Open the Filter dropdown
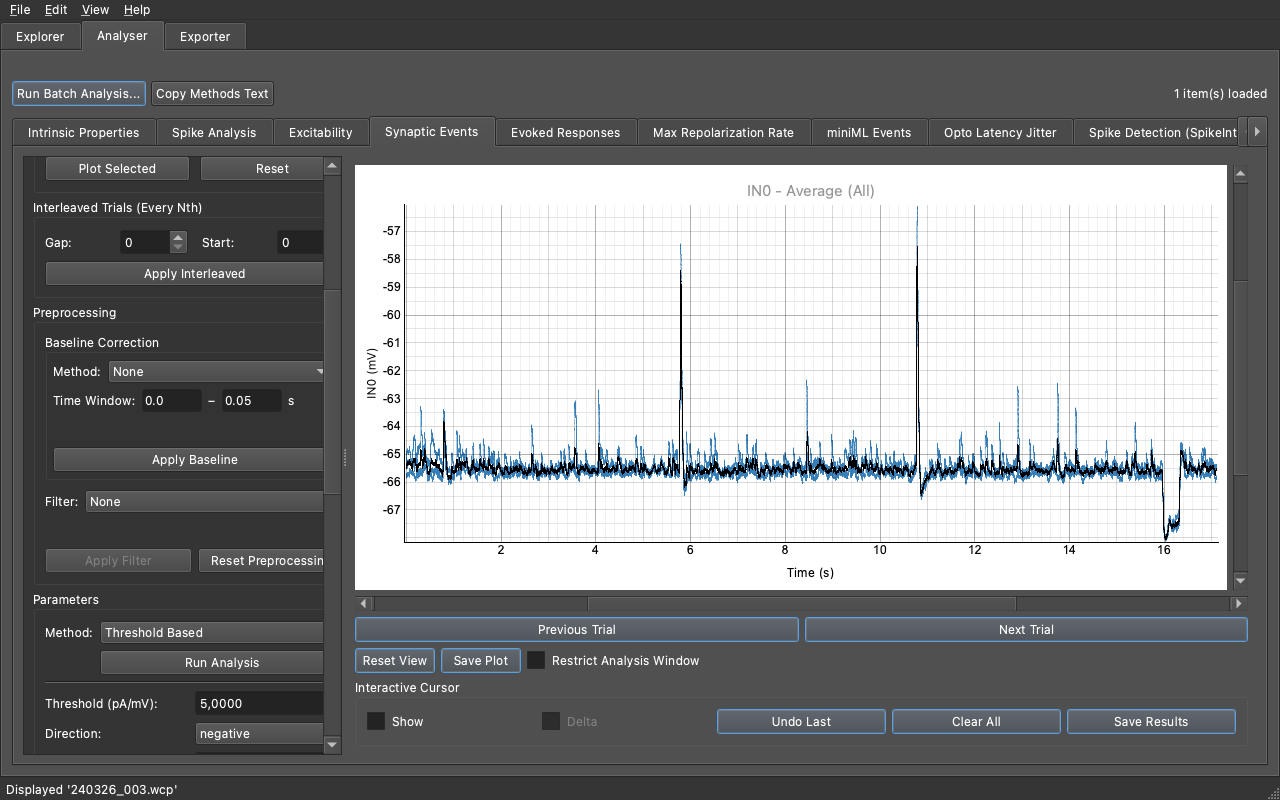 tap(205, 502)
